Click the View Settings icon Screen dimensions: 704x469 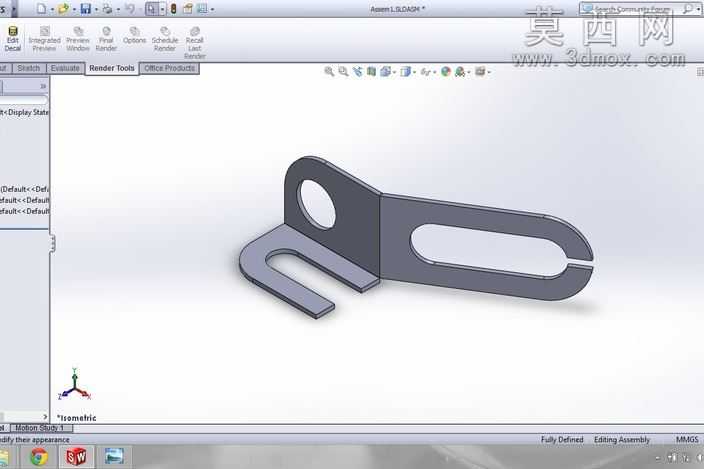(x=480, y=71)
